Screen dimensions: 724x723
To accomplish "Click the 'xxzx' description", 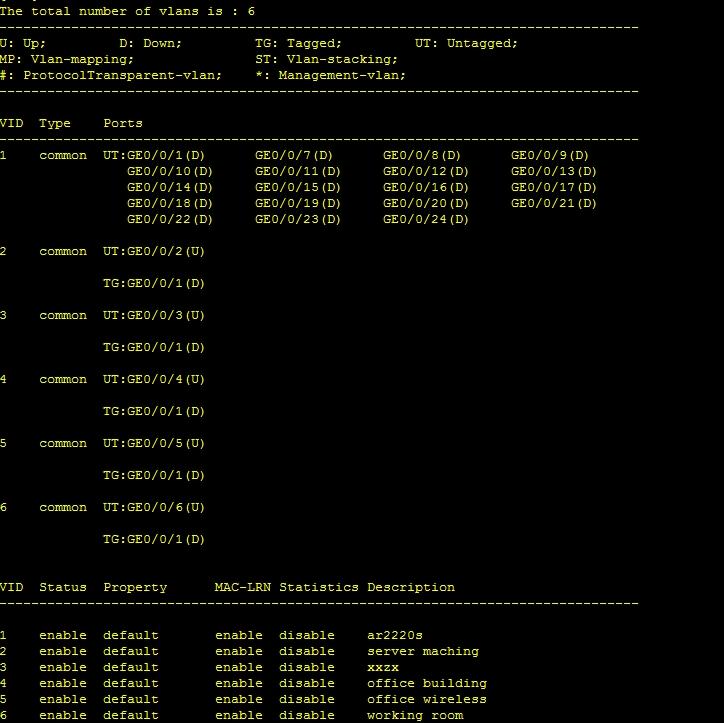I will [383, 668].
